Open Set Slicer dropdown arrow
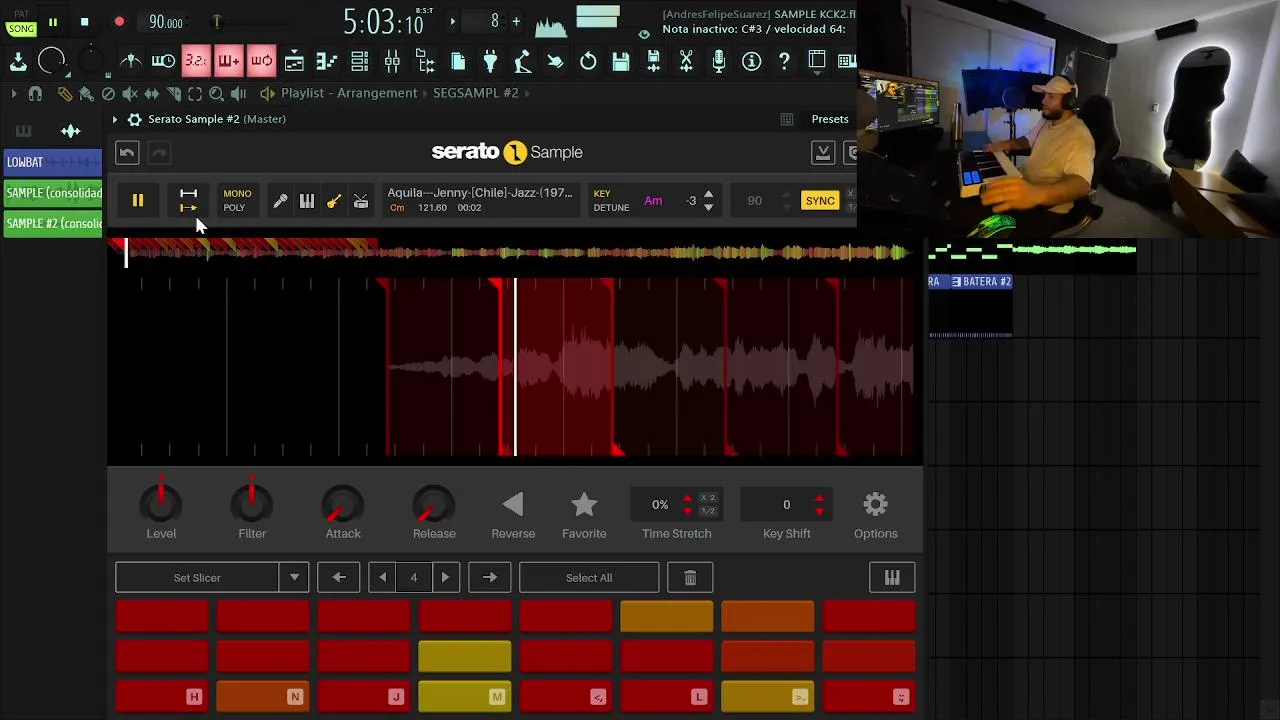Screen dimensions: 1280x720 294,578
